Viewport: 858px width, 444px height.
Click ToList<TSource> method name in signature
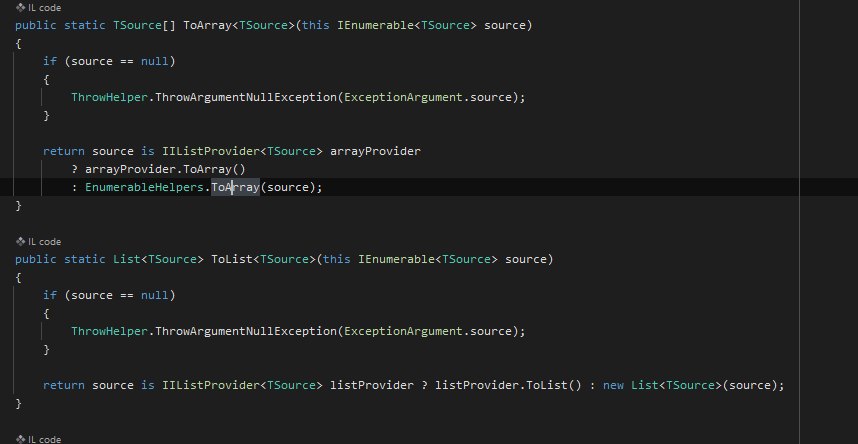(x=263, y=259)
